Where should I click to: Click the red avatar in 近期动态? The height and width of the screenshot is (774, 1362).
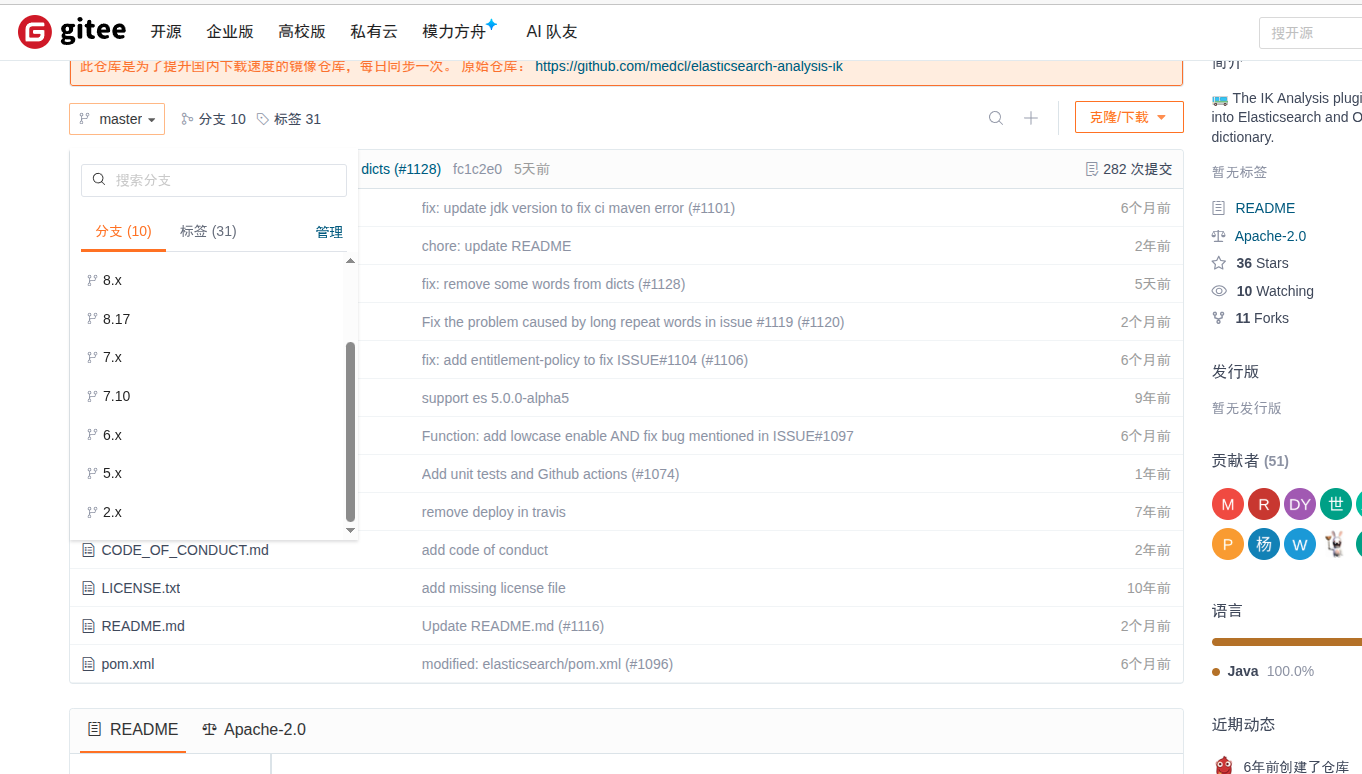1224,766
